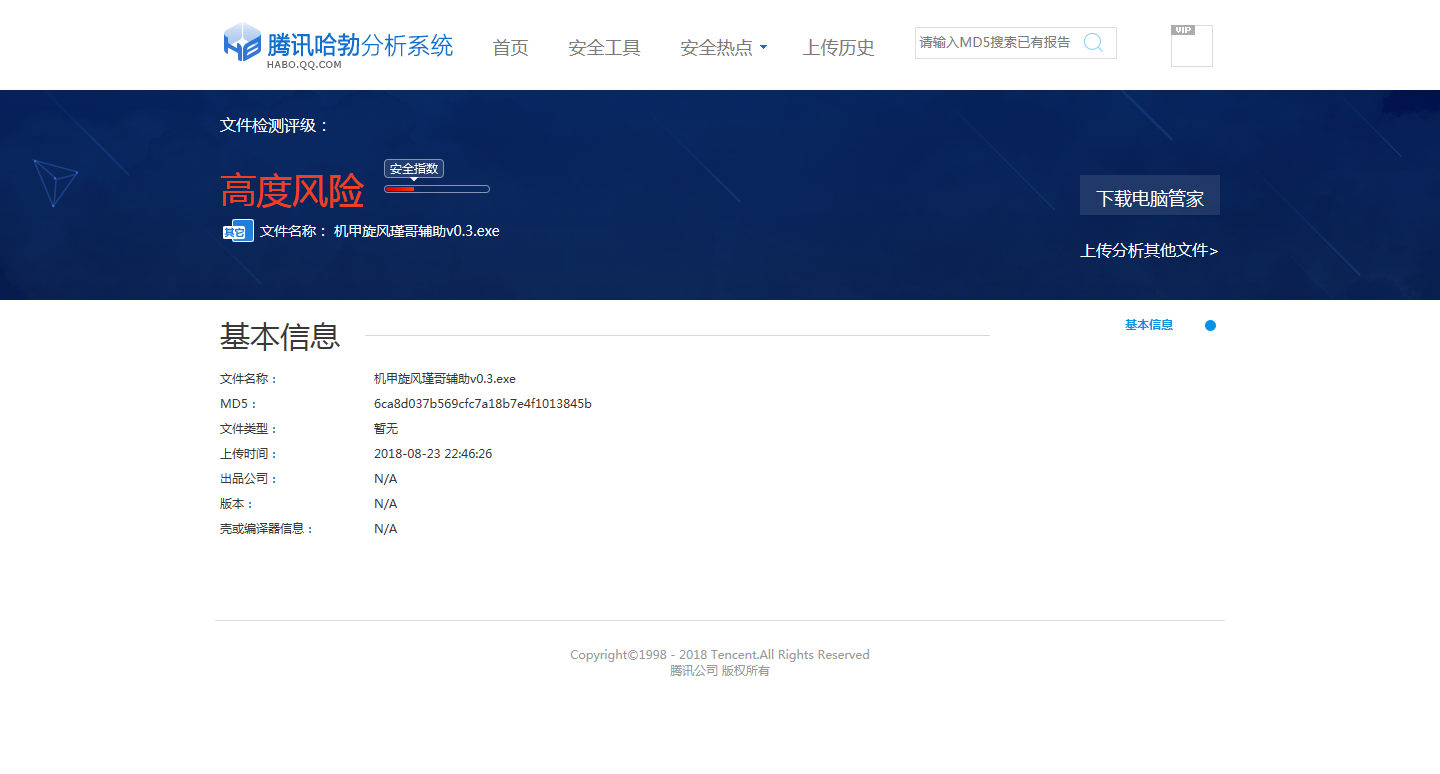Click the 安全指数 tooltip badge
Image resolution: width=1440 pixels, height=774 pixels.
[414, 169]
